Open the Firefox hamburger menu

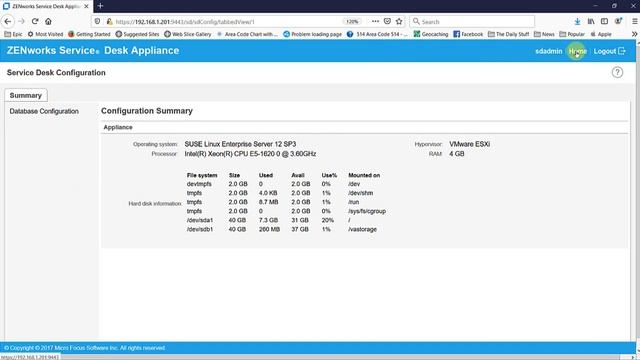click(635, 21)
